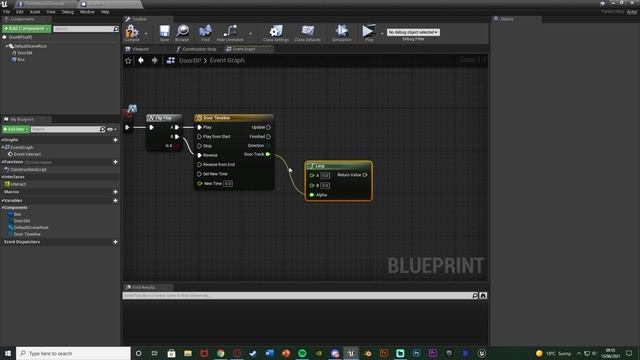The width and height of the screenshot is (640, 360).
Task: Click the Timeline Update output pin
Action: (x=268, y=127)
